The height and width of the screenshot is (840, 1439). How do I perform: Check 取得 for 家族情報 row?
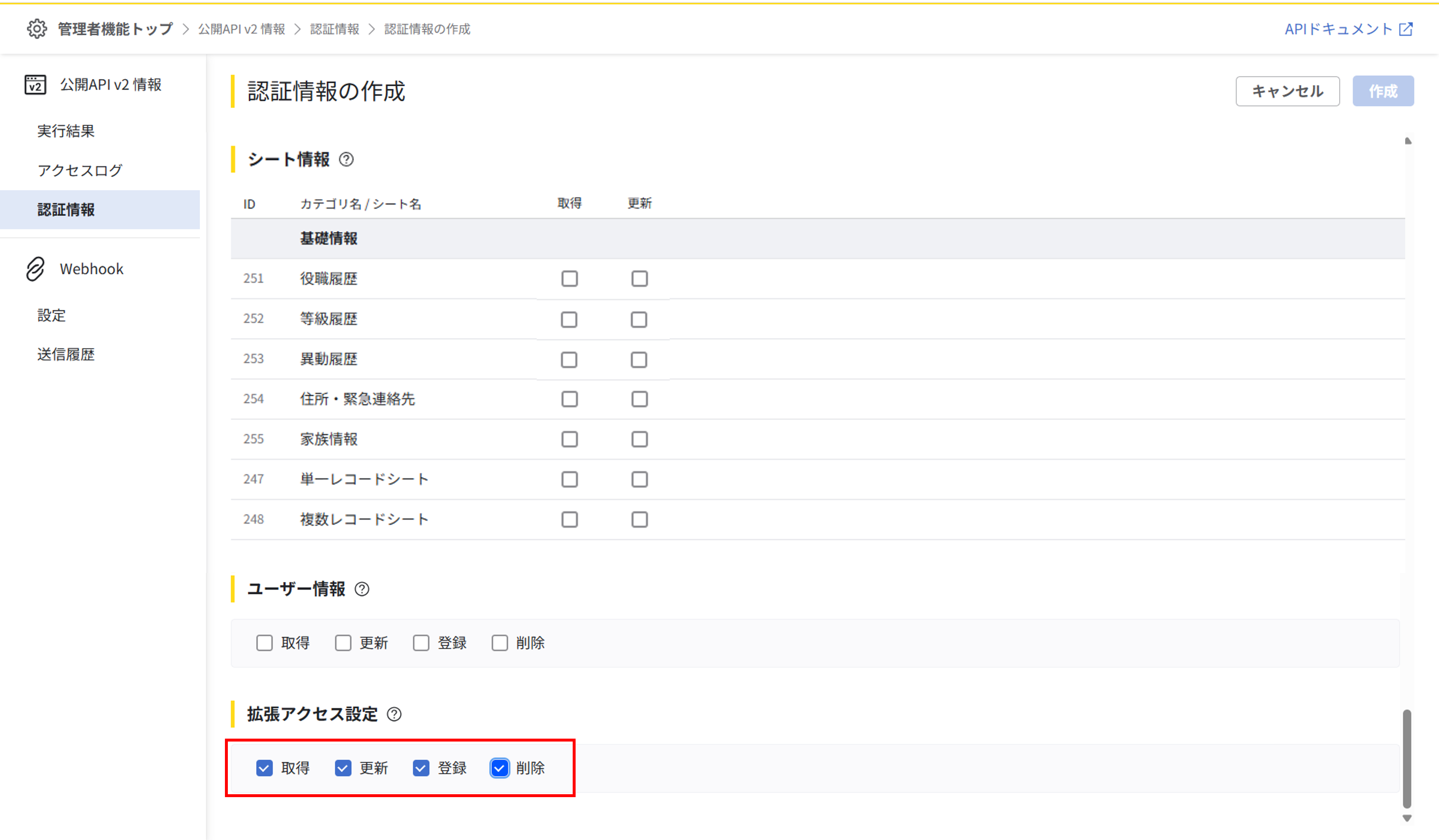click(569, 439)
